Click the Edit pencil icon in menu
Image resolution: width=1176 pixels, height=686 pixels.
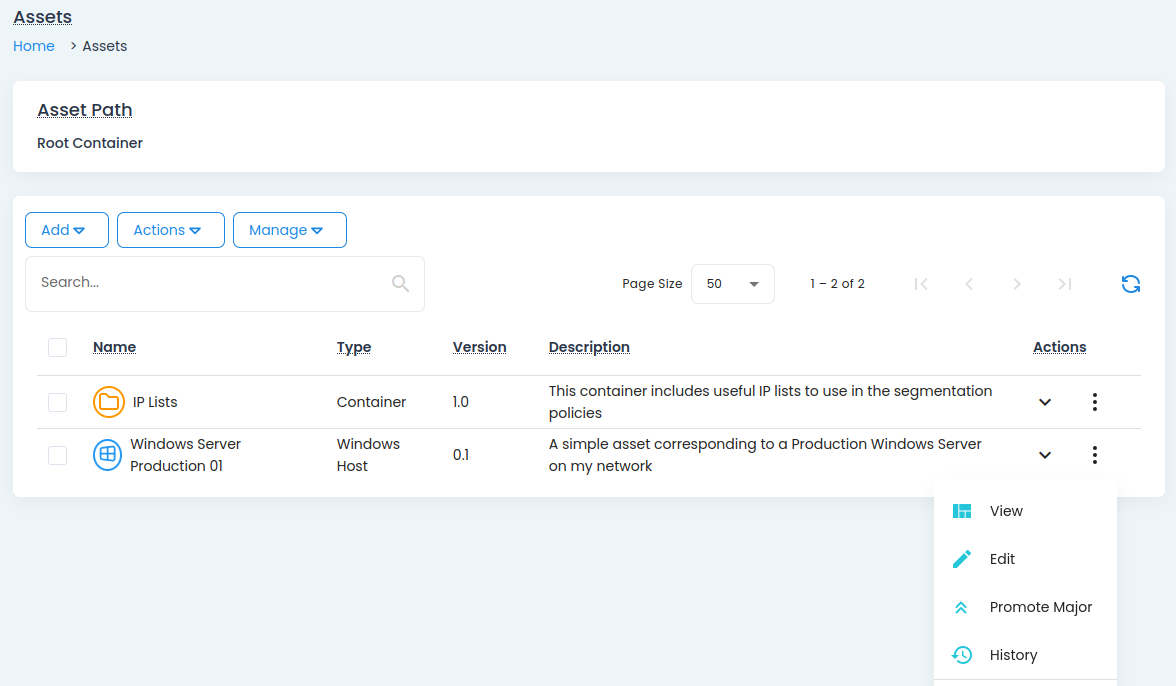(x=962, y=559)
